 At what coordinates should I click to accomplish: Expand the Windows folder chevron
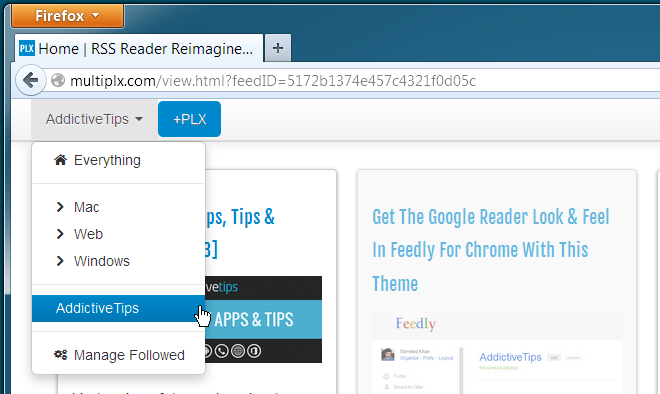(60, 261)
